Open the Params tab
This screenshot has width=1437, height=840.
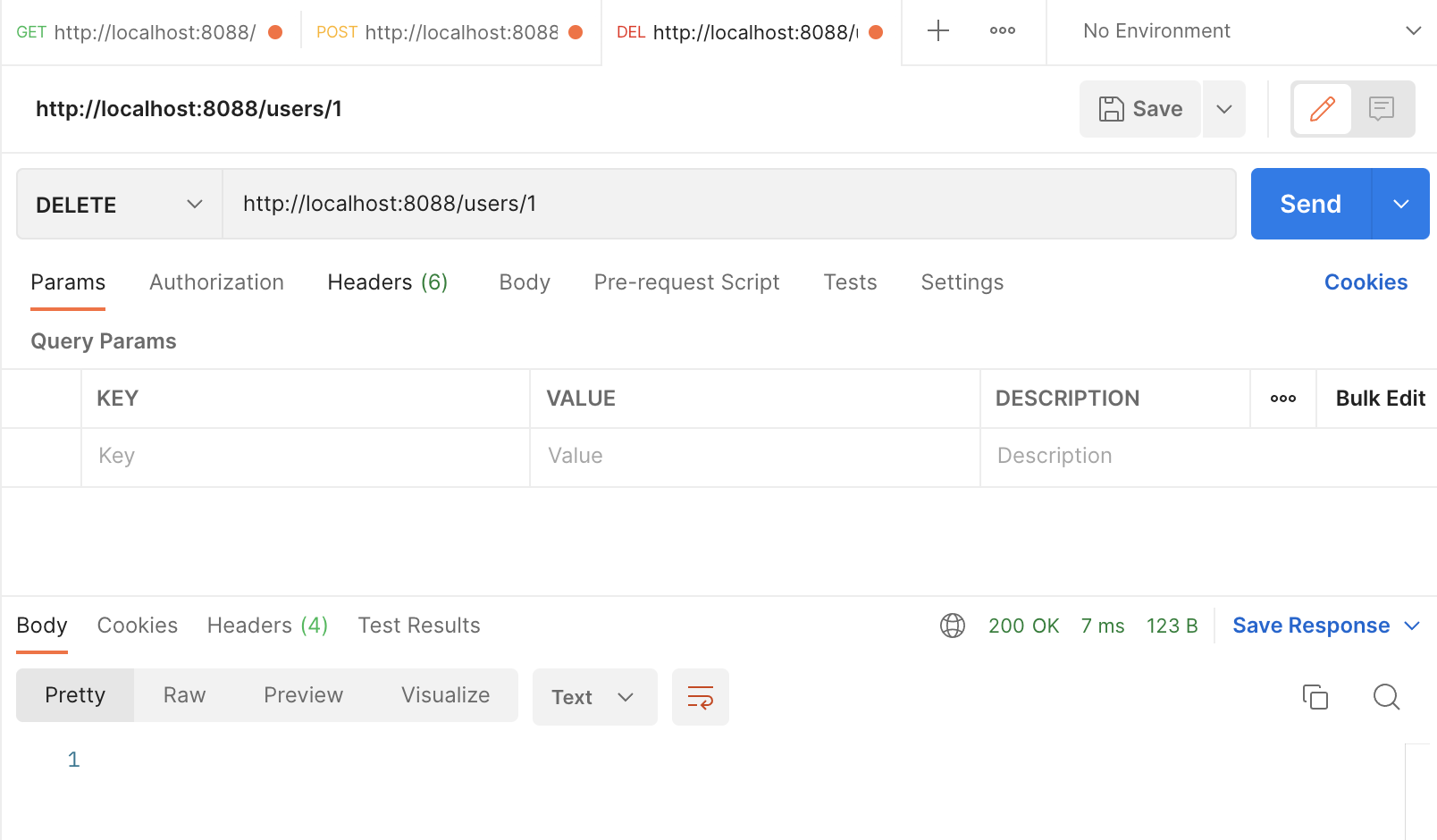click(68, 282)
